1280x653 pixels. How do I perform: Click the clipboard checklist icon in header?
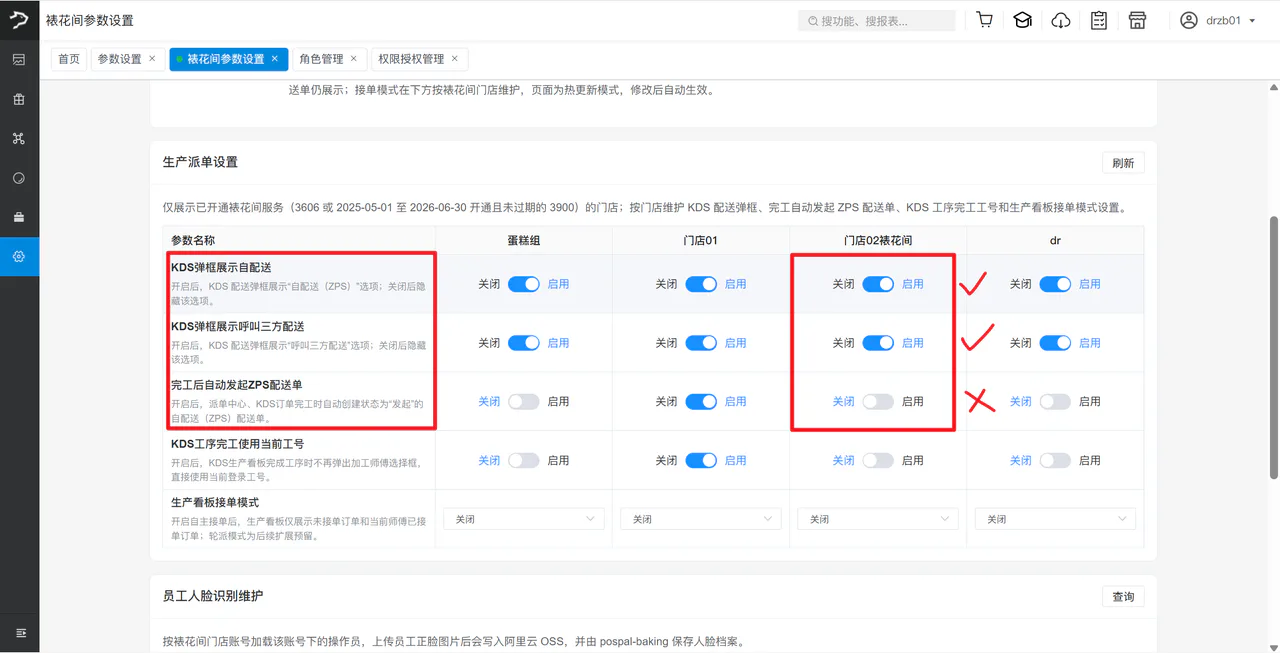tap(1099, 21)
